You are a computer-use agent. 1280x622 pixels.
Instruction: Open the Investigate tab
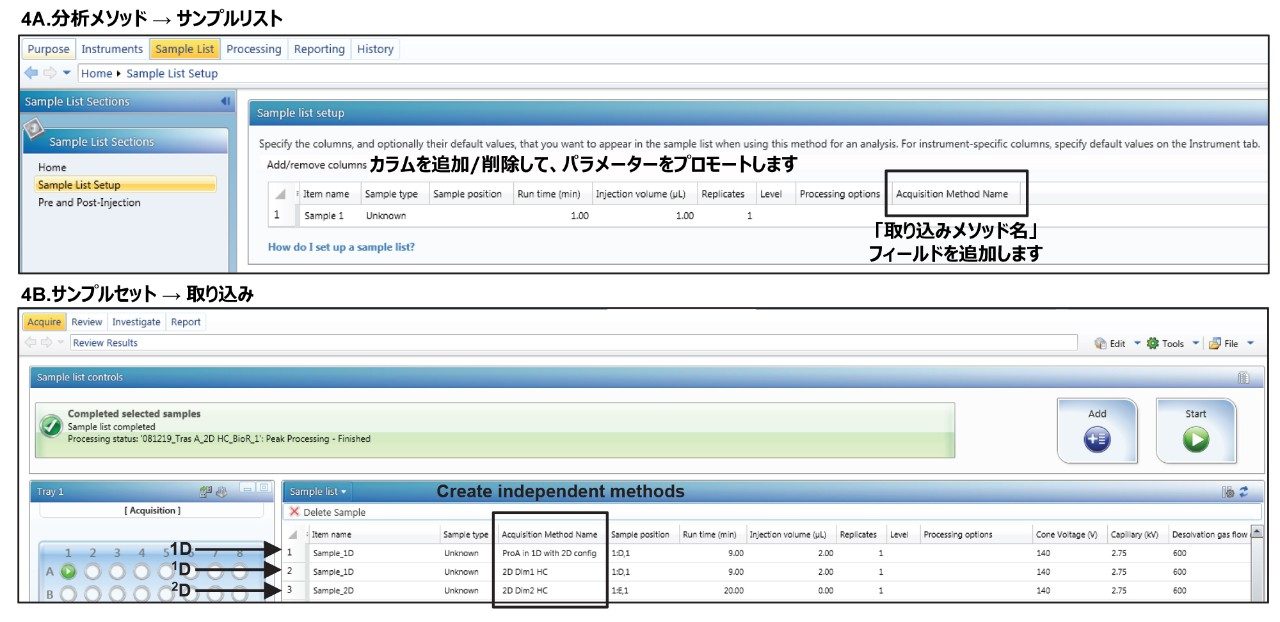pos(136,322)
